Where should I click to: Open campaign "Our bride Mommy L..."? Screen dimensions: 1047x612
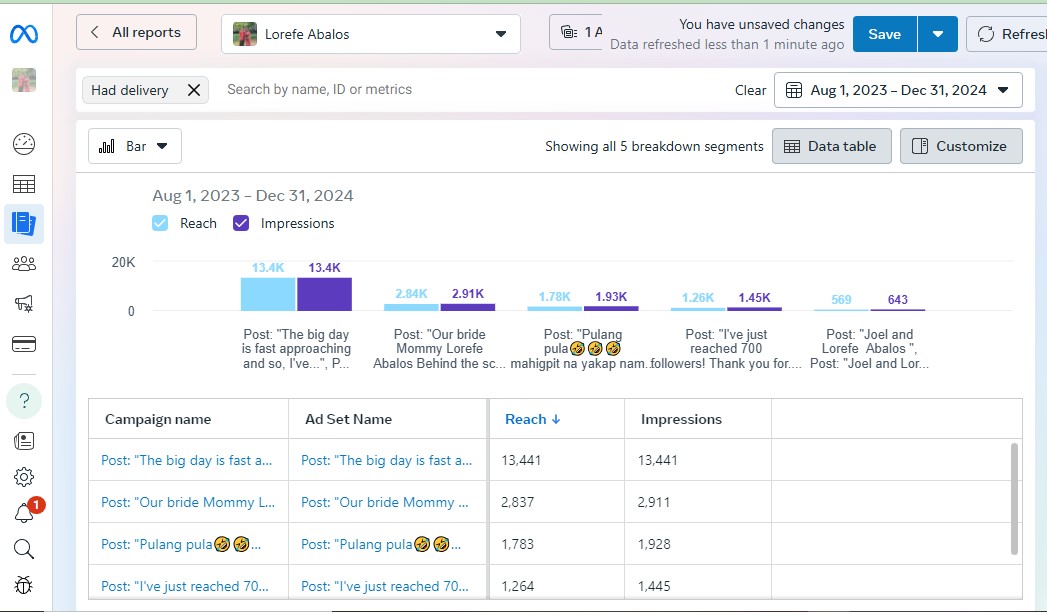click(x=188, y=502)
